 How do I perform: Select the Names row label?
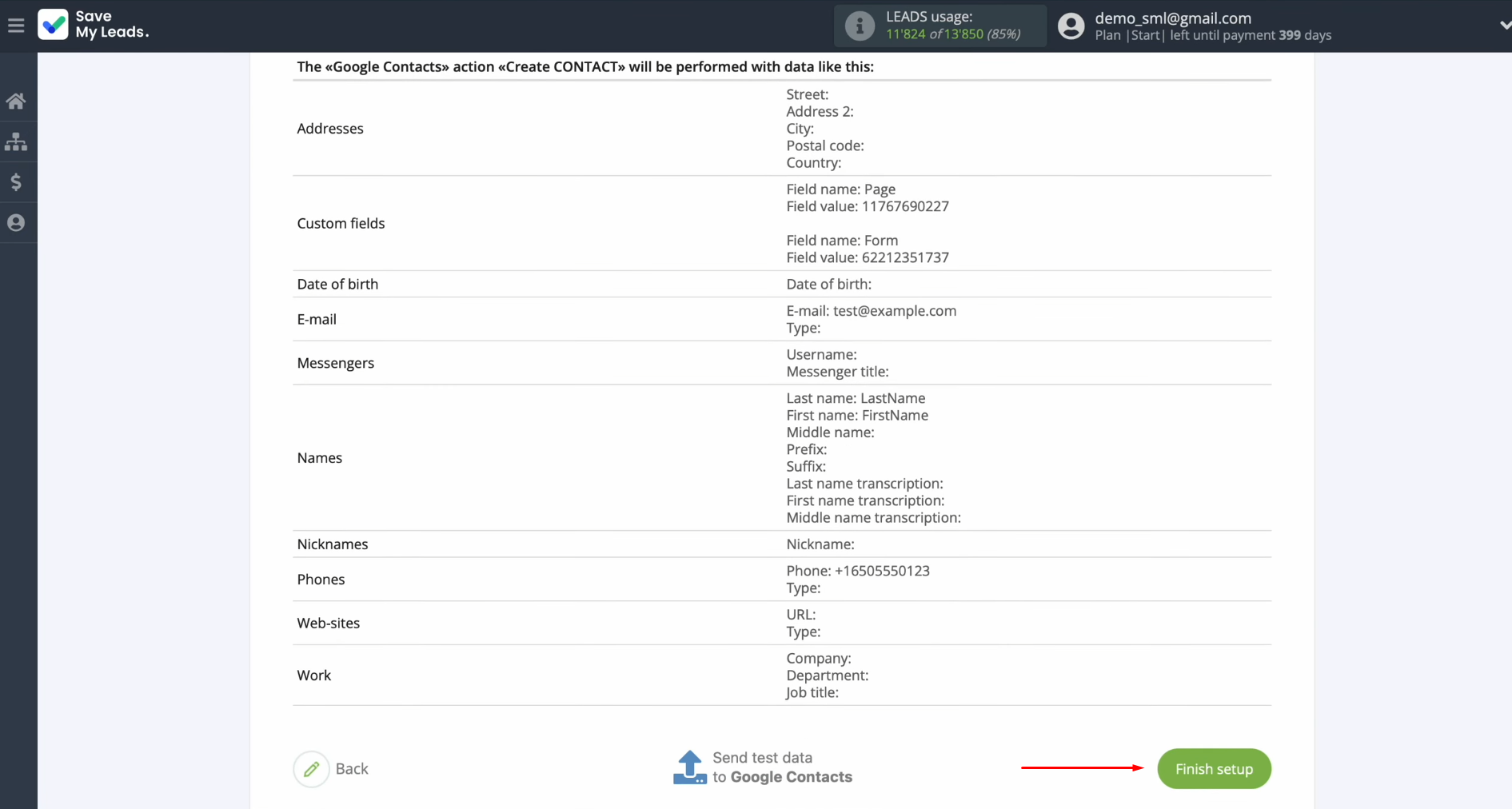[320, 458]
